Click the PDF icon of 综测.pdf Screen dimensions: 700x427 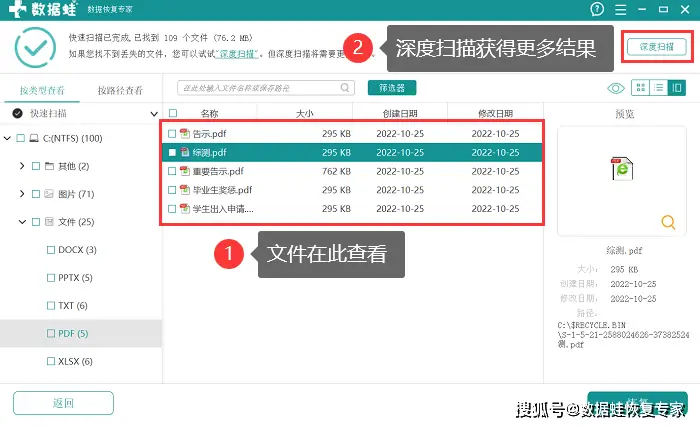tap(185, 152)
